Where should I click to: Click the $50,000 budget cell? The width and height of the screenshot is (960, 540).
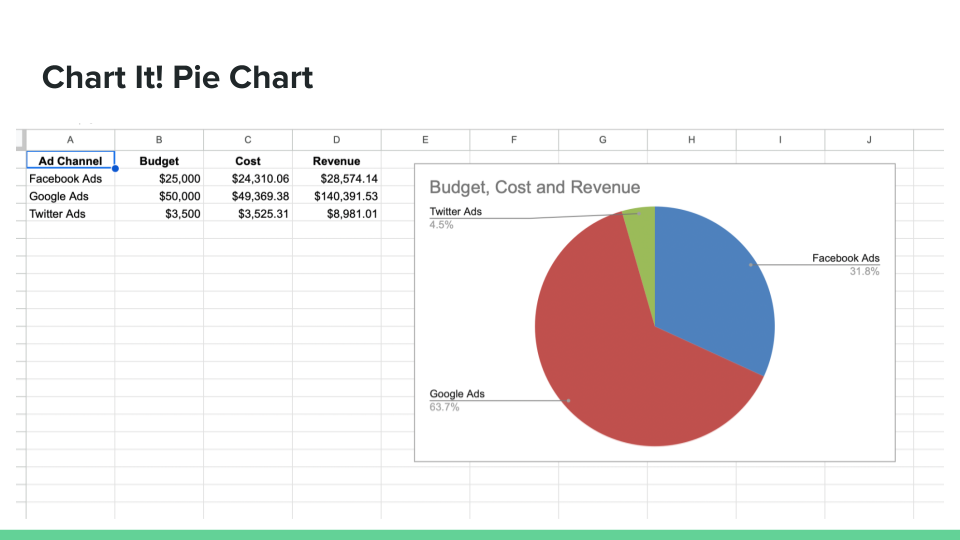tap(159, 196)
